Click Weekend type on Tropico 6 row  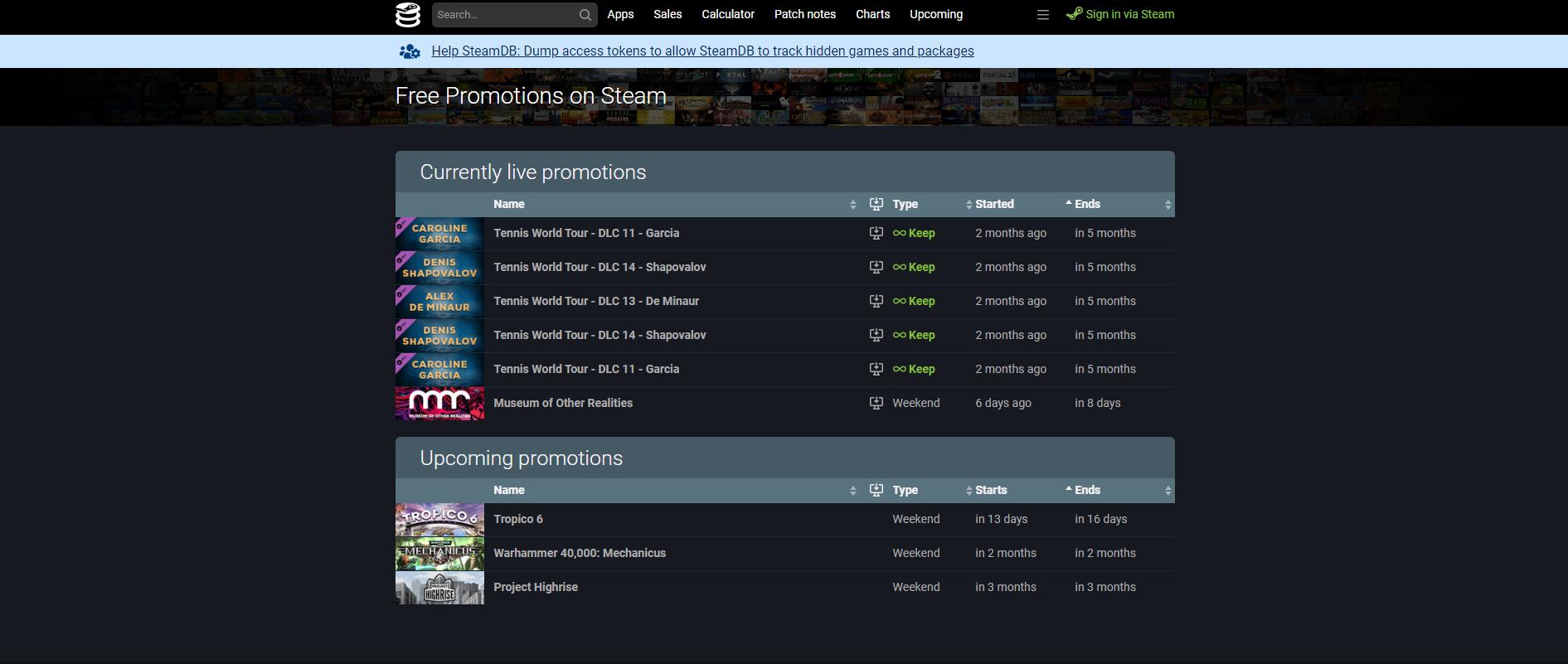click(916, 519)
